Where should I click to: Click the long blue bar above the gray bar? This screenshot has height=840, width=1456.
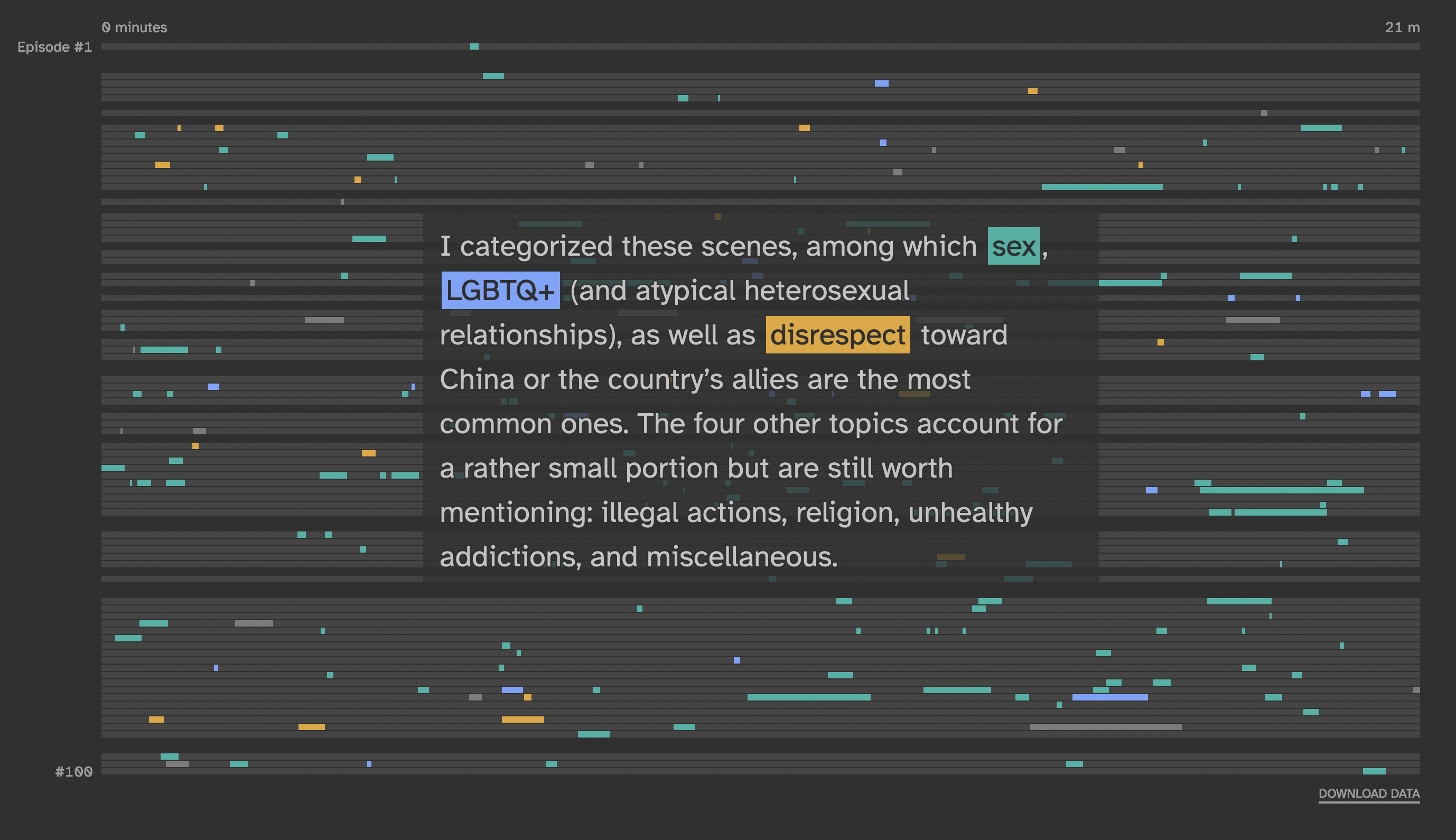[1109, 697]
